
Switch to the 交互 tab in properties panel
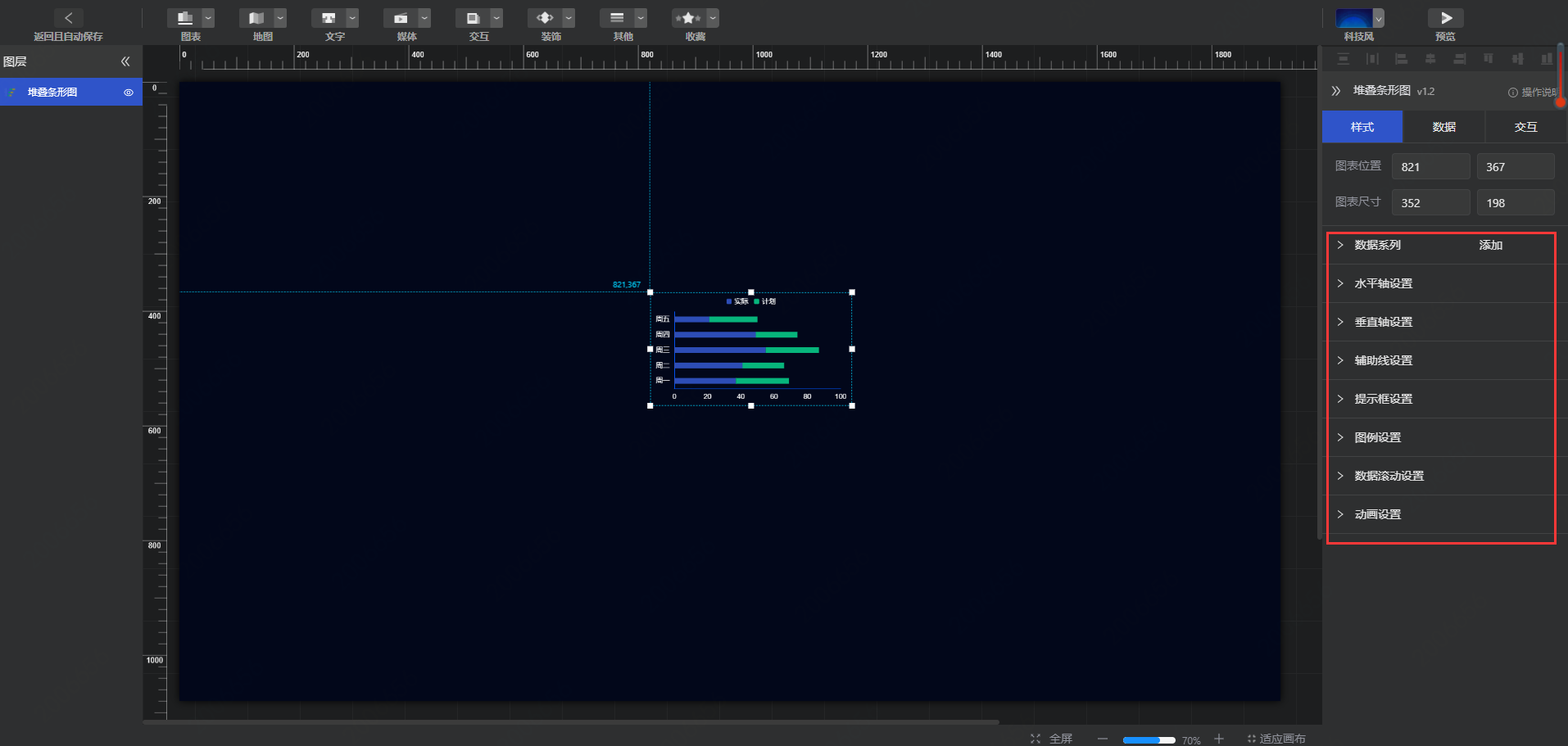1525,127
